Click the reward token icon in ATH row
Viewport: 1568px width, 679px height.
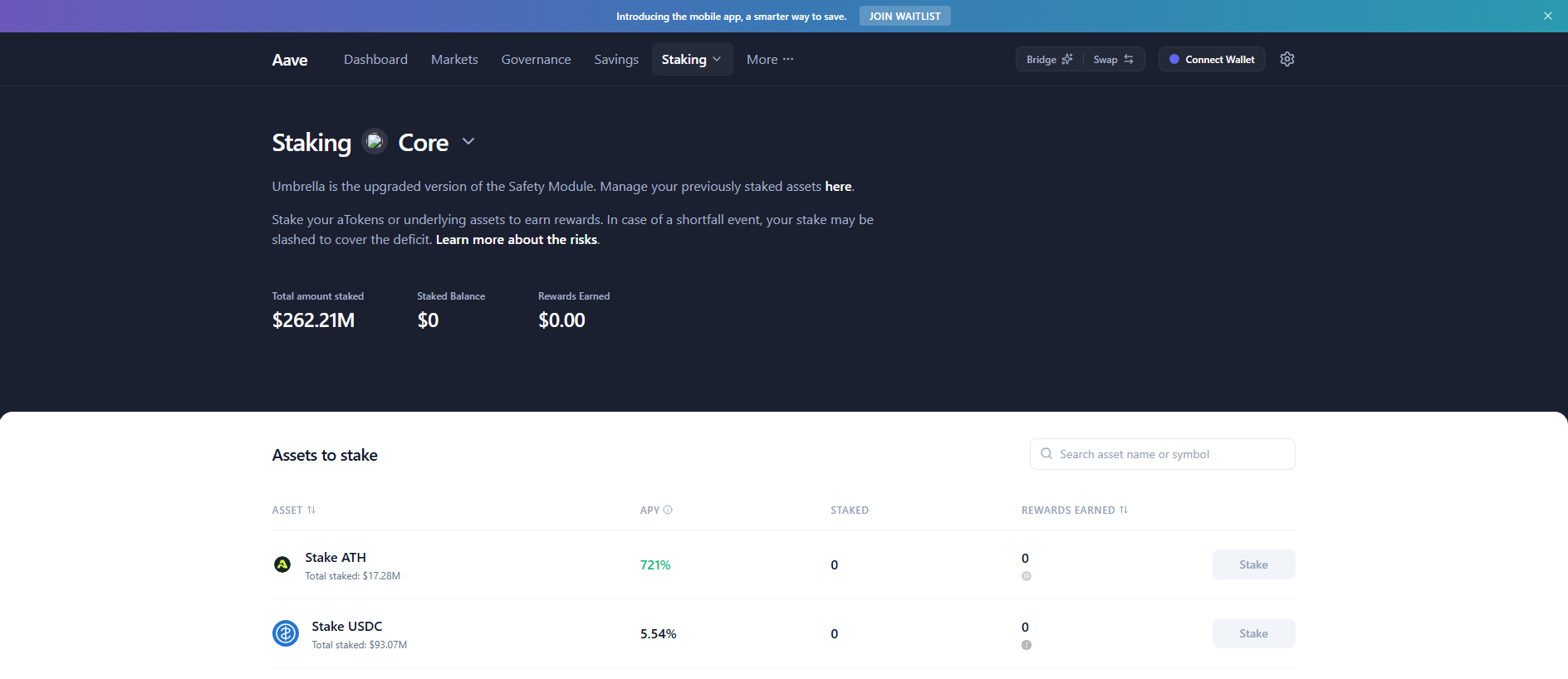coord(1027,576)
